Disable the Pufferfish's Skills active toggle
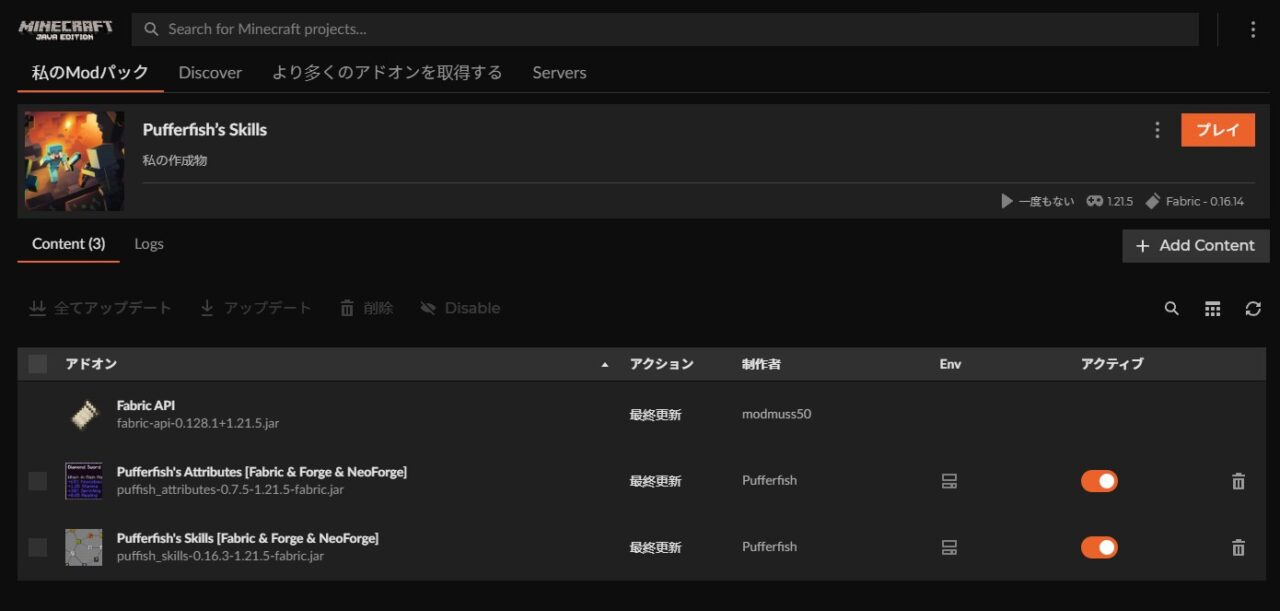The width and height of the screenshot is (1280, 611). [1099, 547]
